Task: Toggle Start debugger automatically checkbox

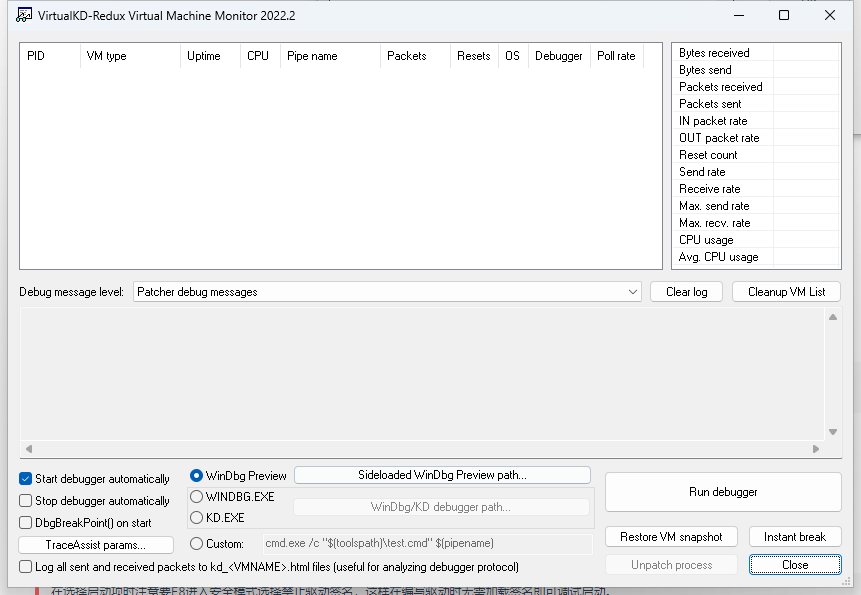Action: (26, 479)
